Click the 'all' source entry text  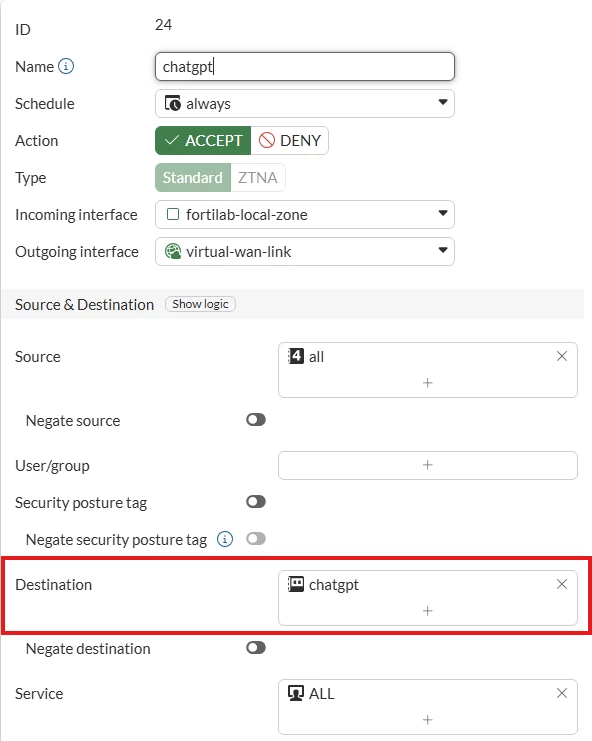coord(317,357)
